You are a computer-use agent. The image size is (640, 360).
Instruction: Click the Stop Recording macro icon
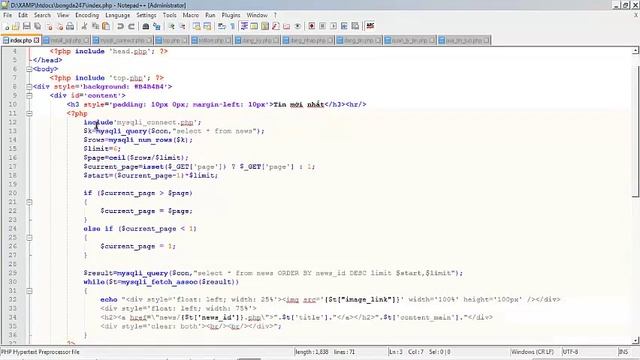(x=322, y=27)
